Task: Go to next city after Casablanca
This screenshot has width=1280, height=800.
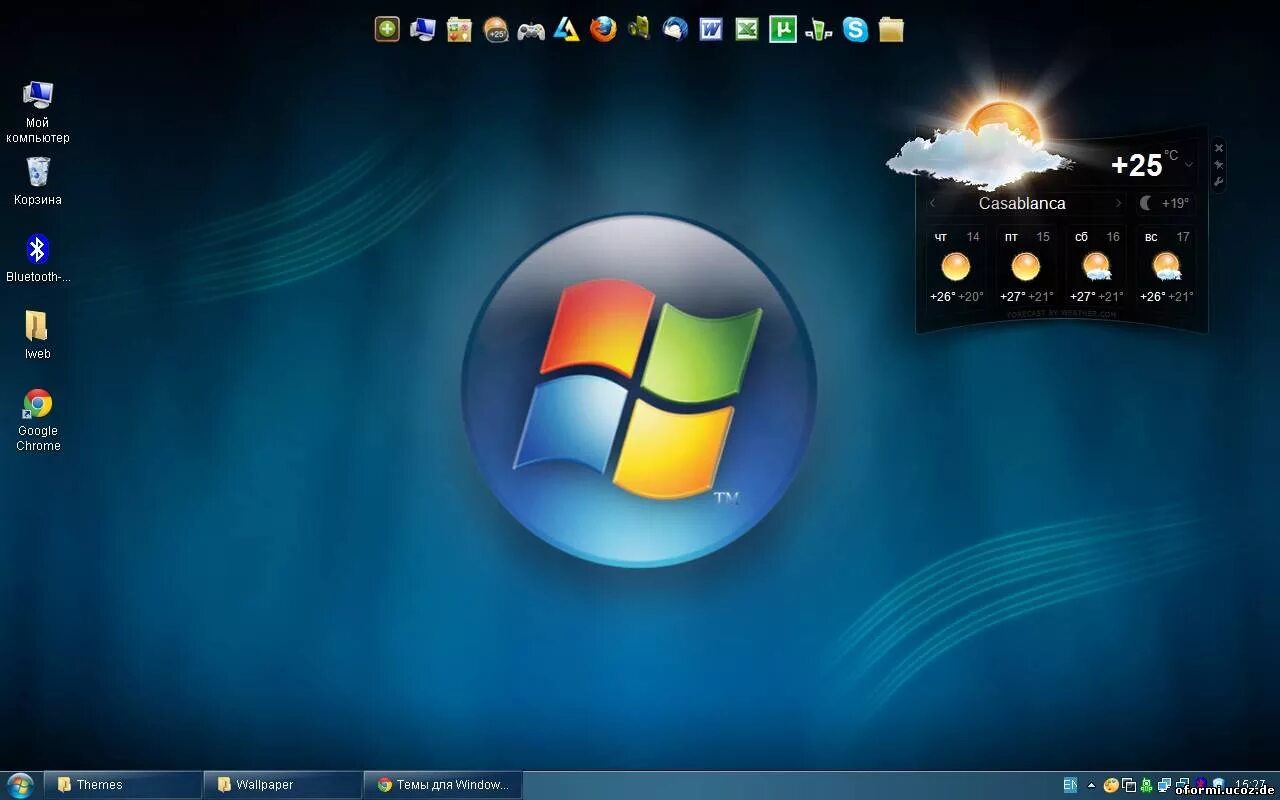Action: click(1118, 203)
